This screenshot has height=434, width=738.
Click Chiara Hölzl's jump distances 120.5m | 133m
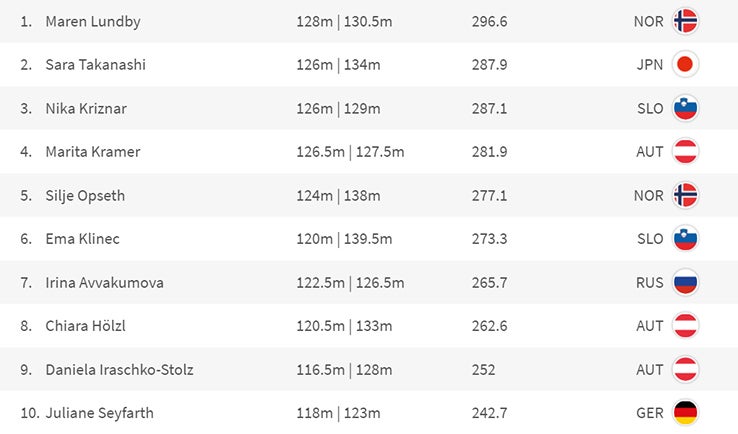[x=343, y=326]
